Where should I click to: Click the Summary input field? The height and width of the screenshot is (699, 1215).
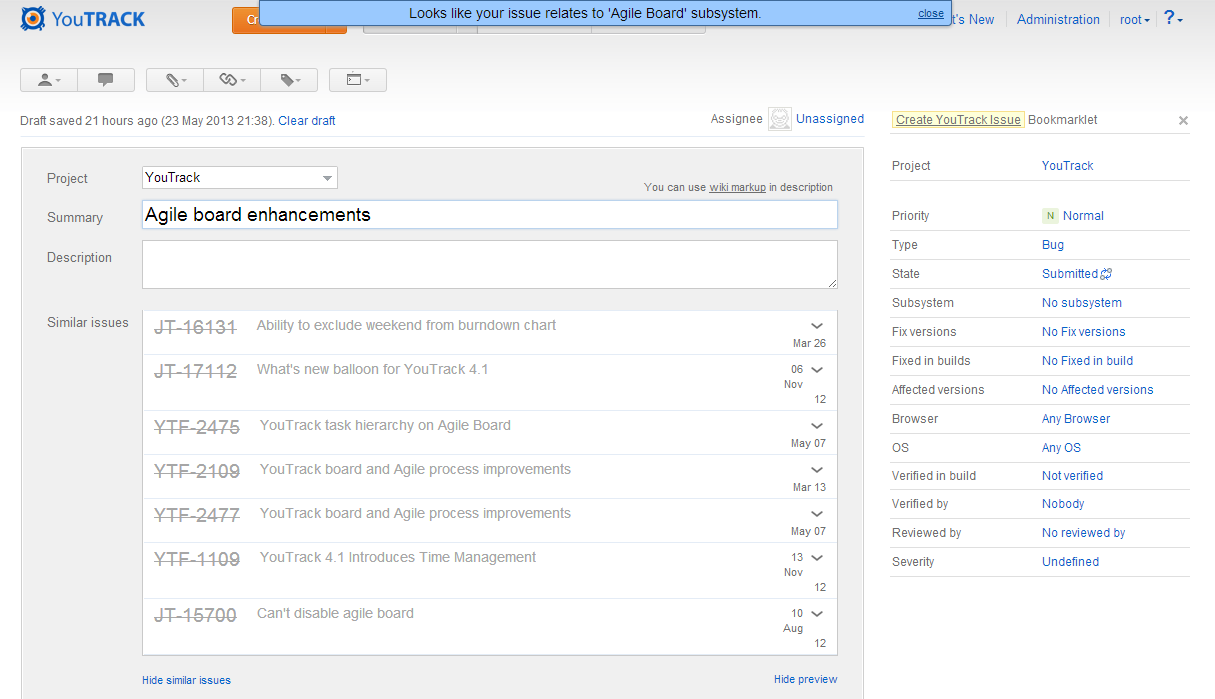(x=490, y=215)
